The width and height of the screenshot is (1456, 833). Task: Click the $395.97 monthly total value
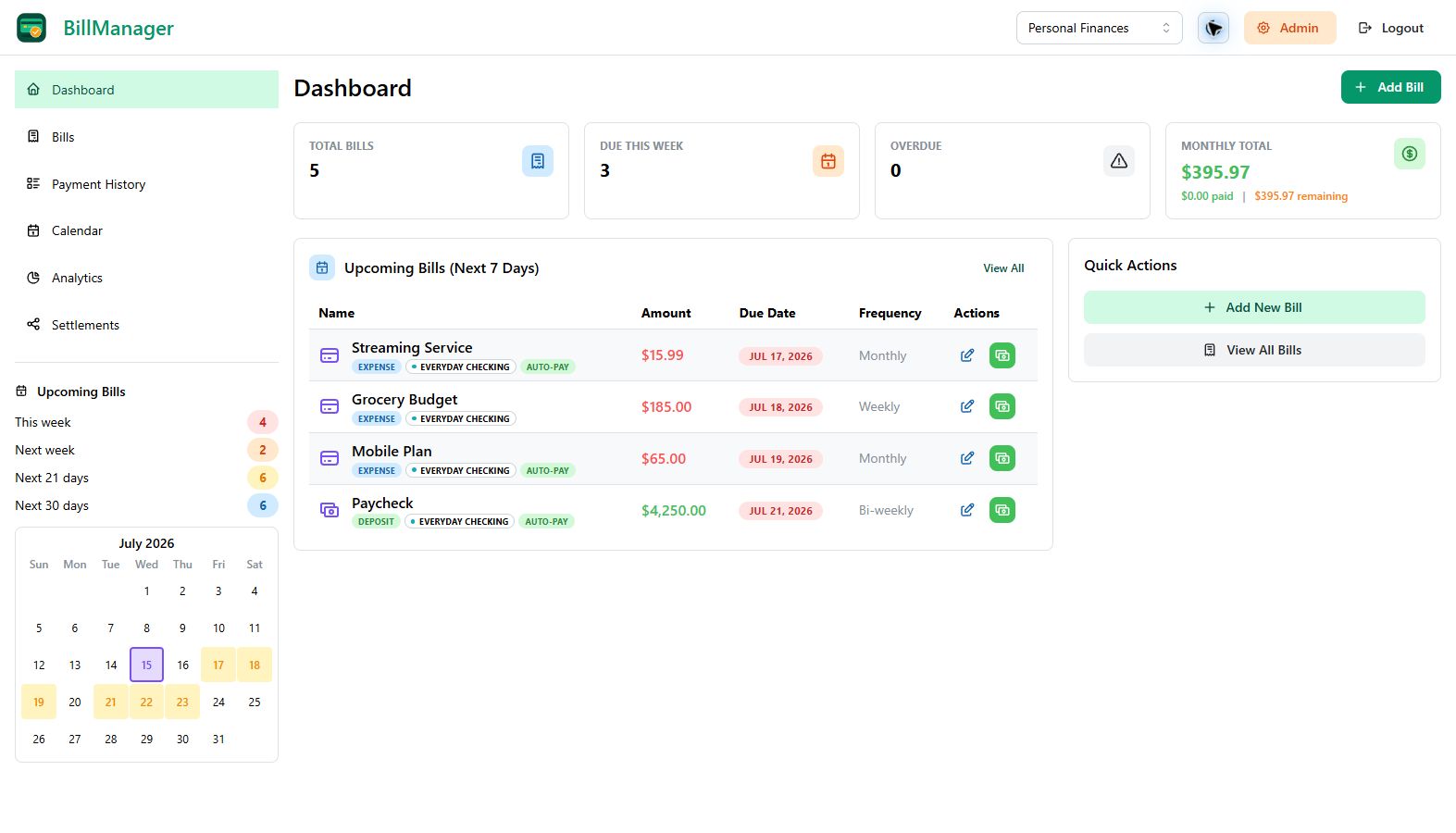click(1215, 172)
